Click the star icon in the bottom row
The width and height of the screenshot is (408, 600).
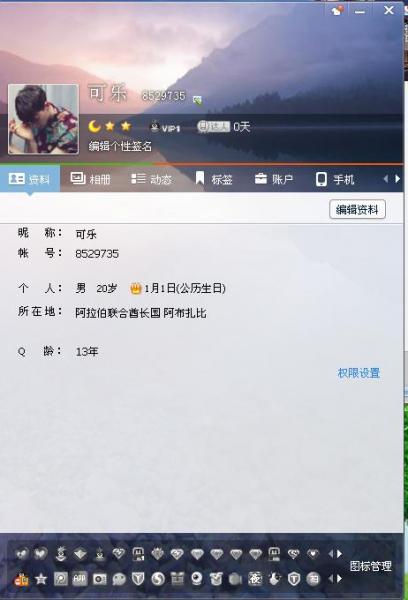pyautogui.click(x=41, y=579)
